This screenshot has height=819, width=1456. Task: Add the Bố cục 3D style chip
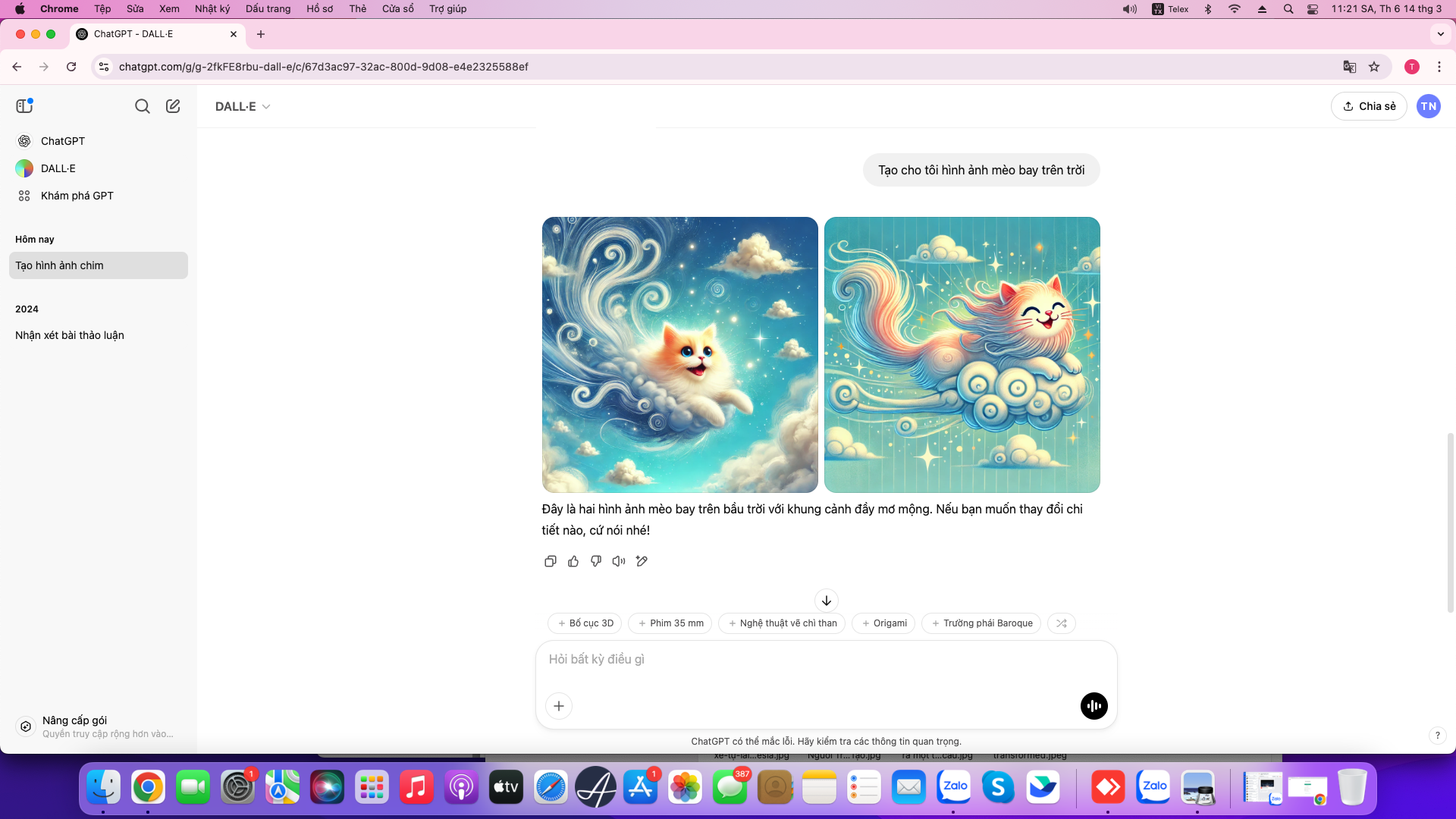point(585,623)
